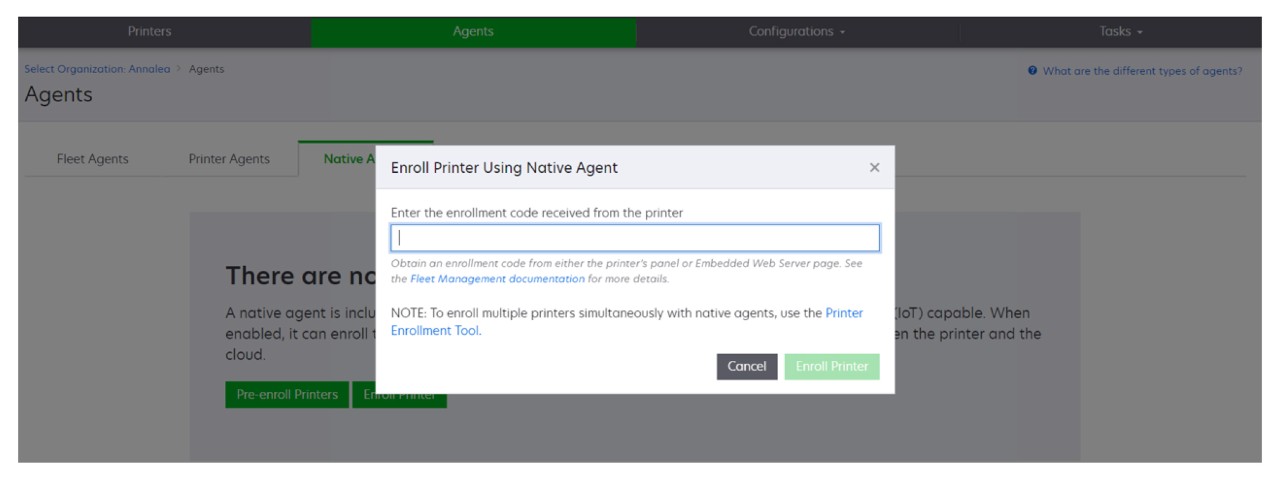Click the enrollment code input field
Screen dimensions: 1280x482
[x=635, y=238]
